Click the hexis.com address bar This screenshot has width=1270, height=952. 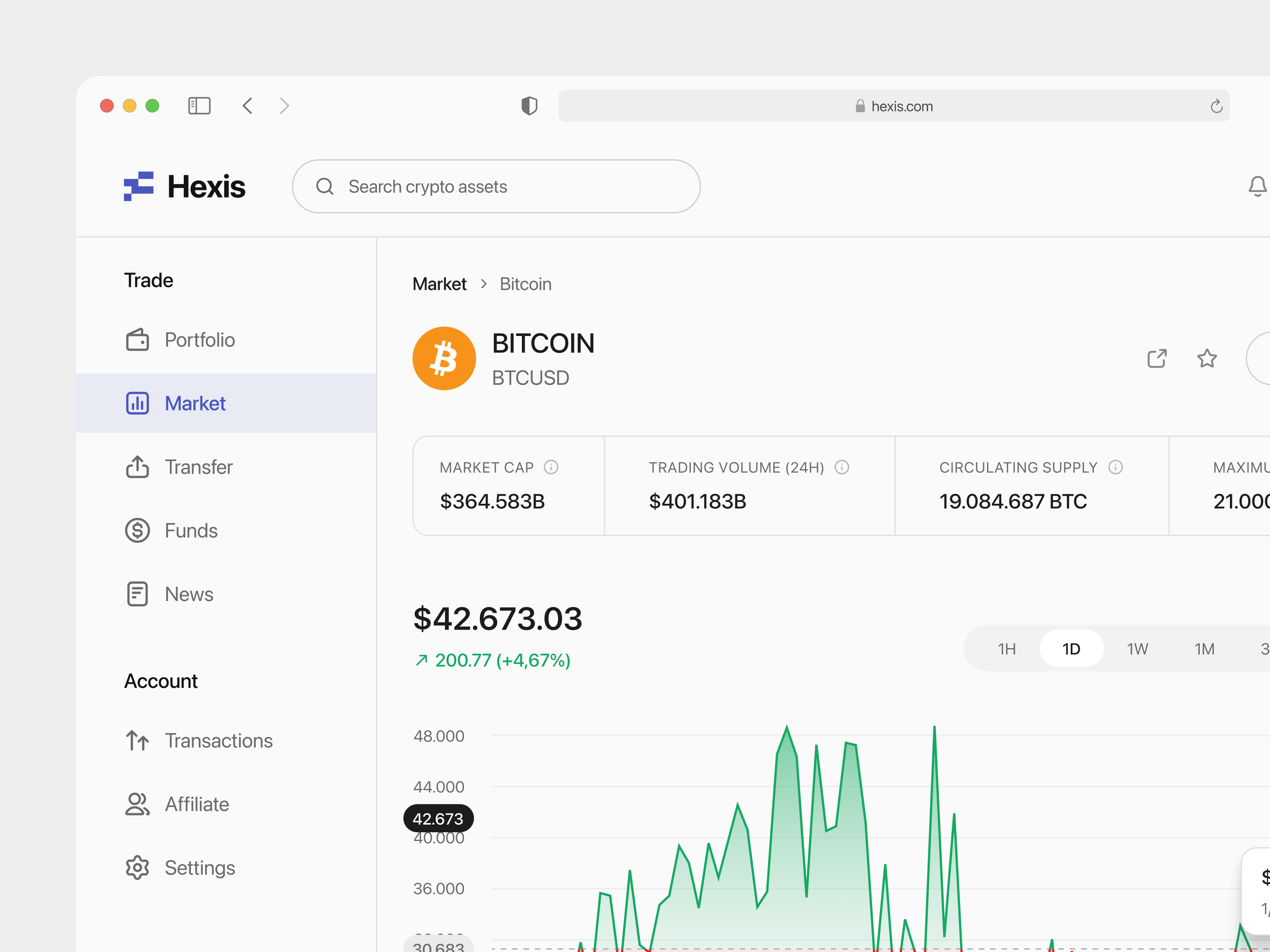(x=894, y=106)
